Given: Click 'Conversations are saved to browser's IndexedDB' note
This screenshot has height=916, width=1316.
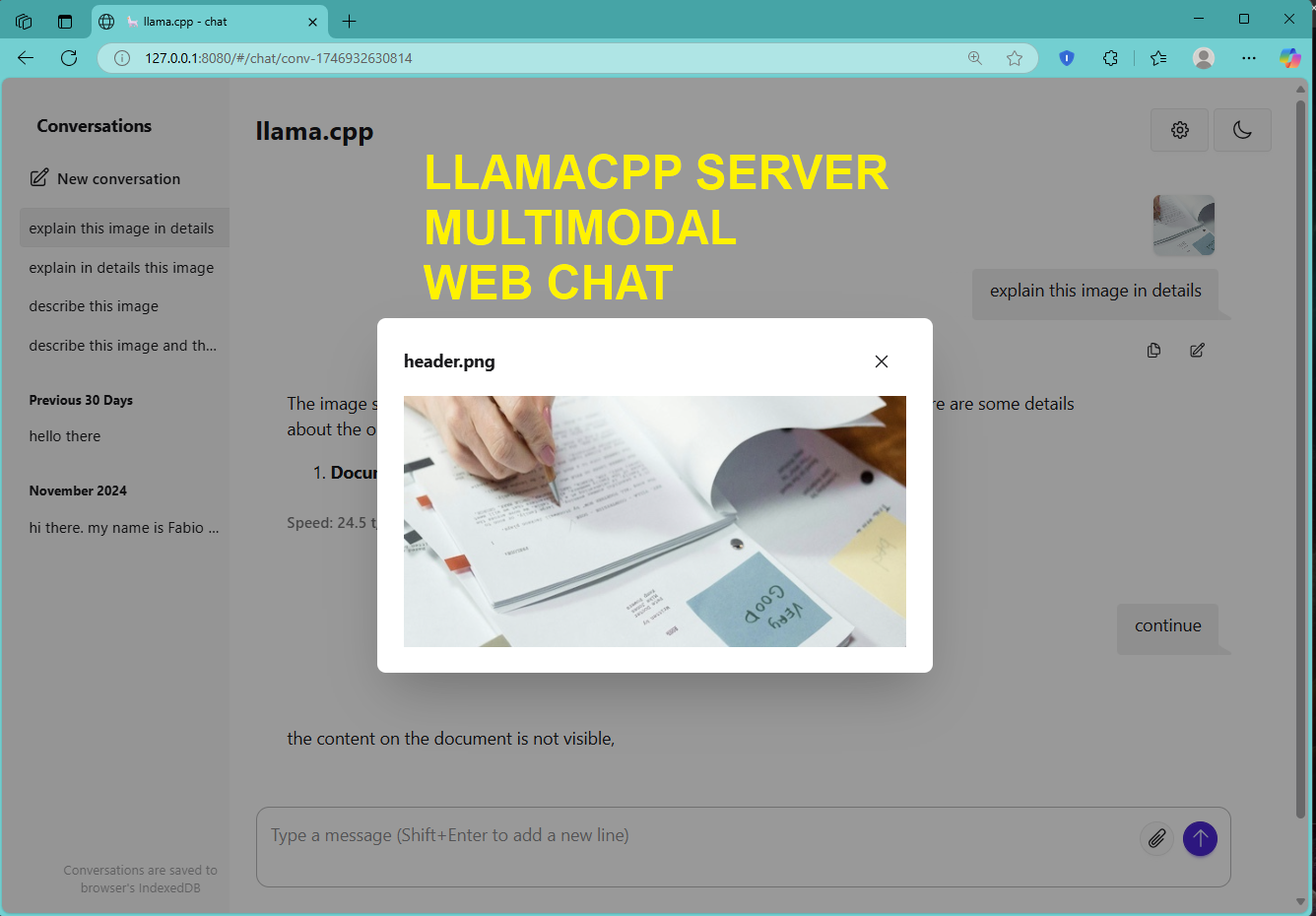Looking at the screenshot, I should click(x=140, y=879).
